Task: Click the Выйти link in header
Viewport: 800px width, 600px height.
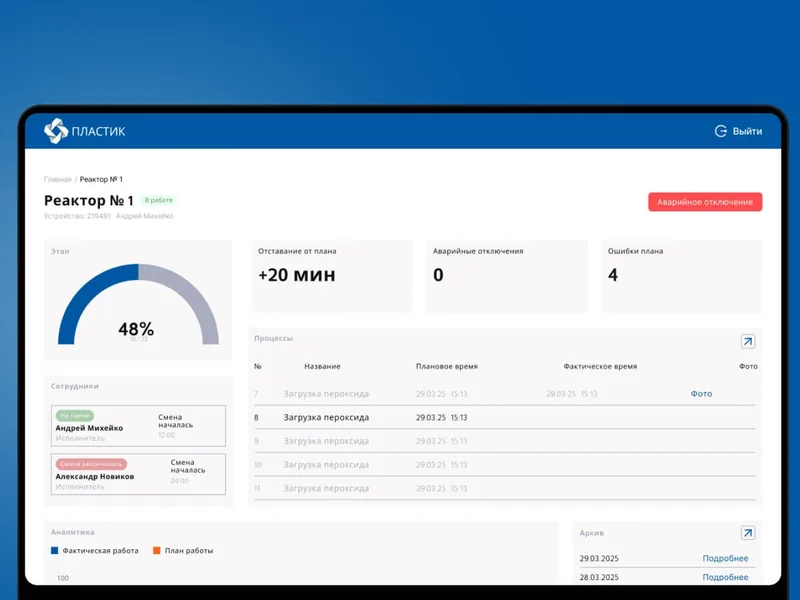Action: (747, 131)
